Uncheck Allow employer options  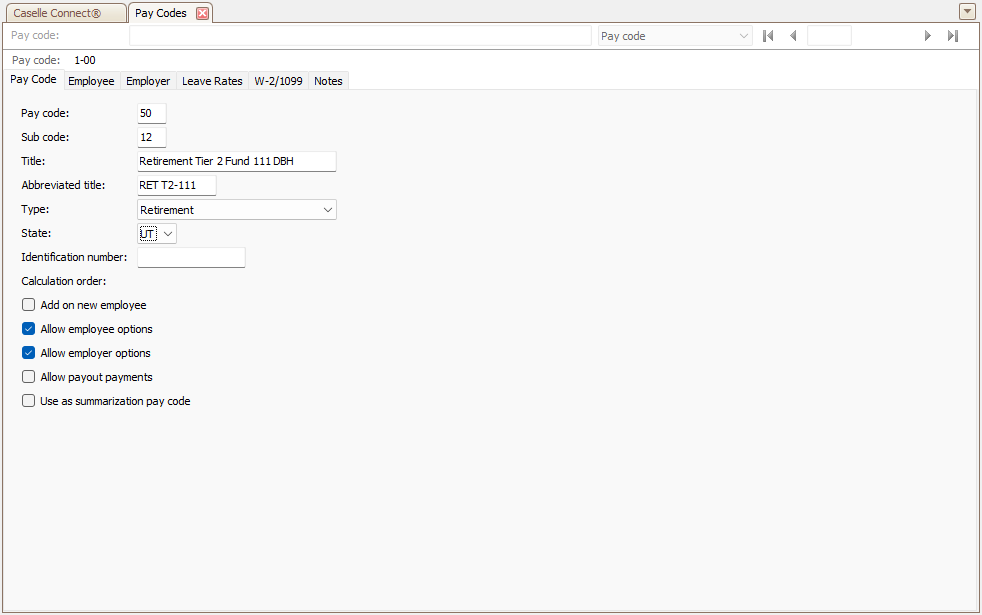coord(28,353)
